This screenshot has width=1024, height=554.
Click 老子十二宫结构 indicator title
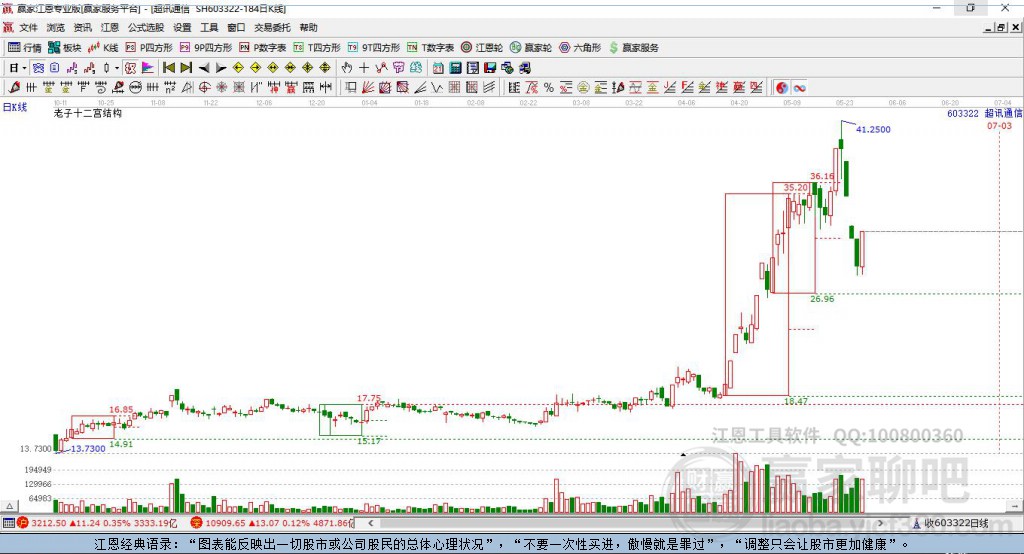pos(88,113)
